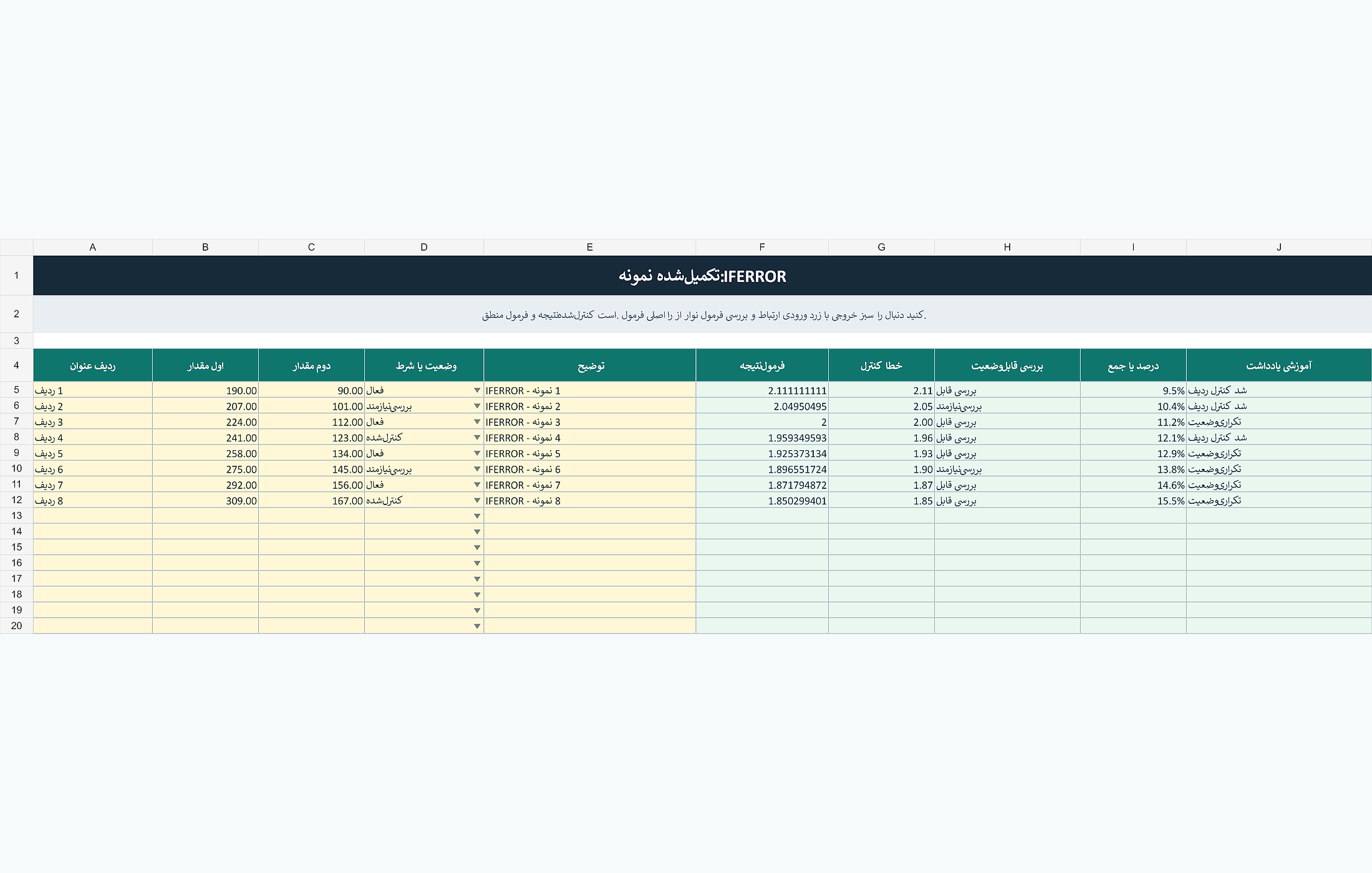Click control cell showing 2.00
Viewport: 1372px width, 873px height.
pyautogui.click(x=881, y=422)
